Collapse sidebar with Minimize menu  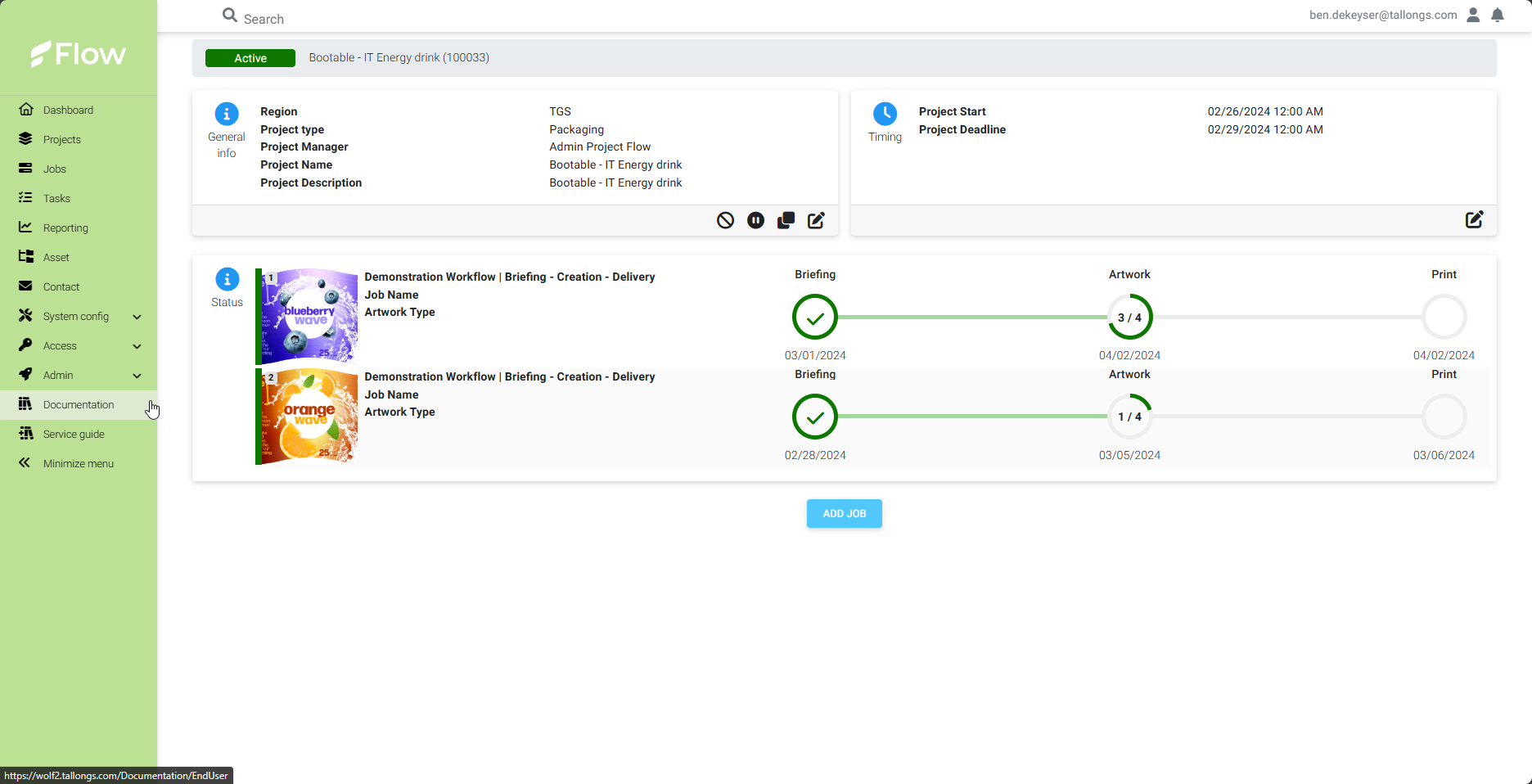[x=78, y=463]
